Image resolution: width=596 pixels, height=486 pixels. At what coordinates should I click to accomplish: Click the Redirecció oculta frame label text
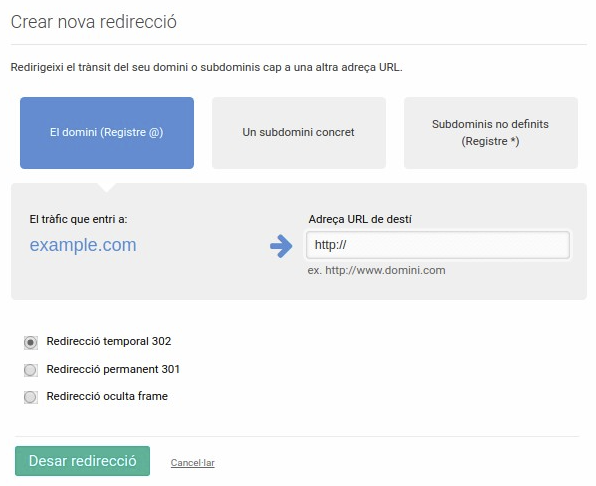[107, 396]
